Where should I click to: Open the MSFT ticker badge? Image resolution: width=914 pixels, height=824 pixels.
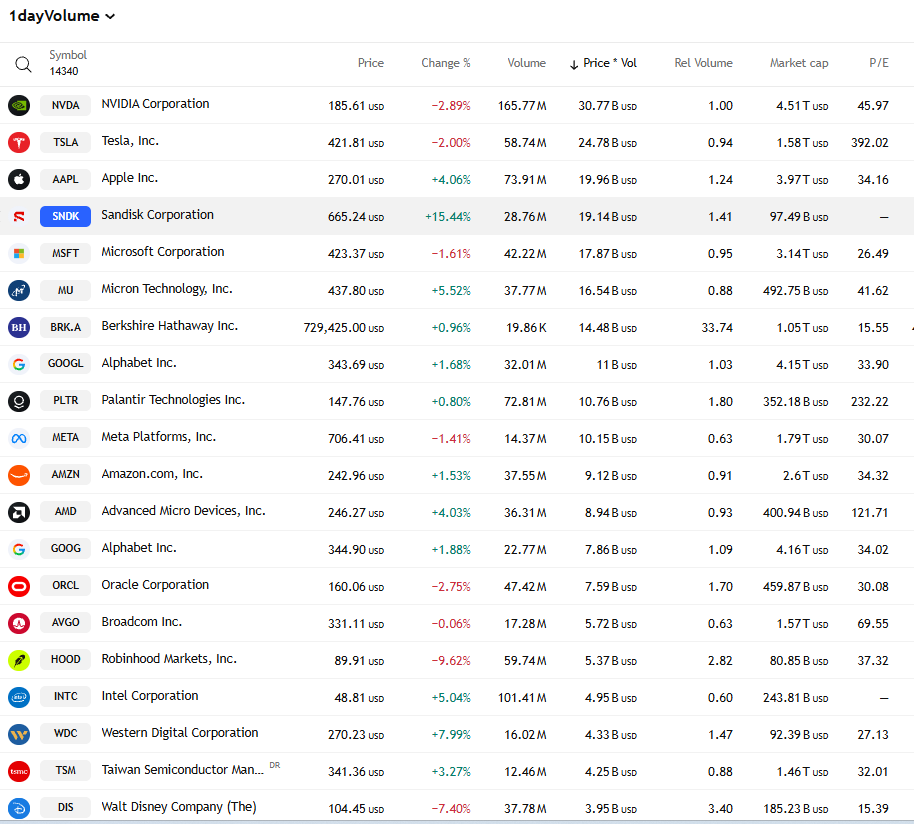[65, 253]
